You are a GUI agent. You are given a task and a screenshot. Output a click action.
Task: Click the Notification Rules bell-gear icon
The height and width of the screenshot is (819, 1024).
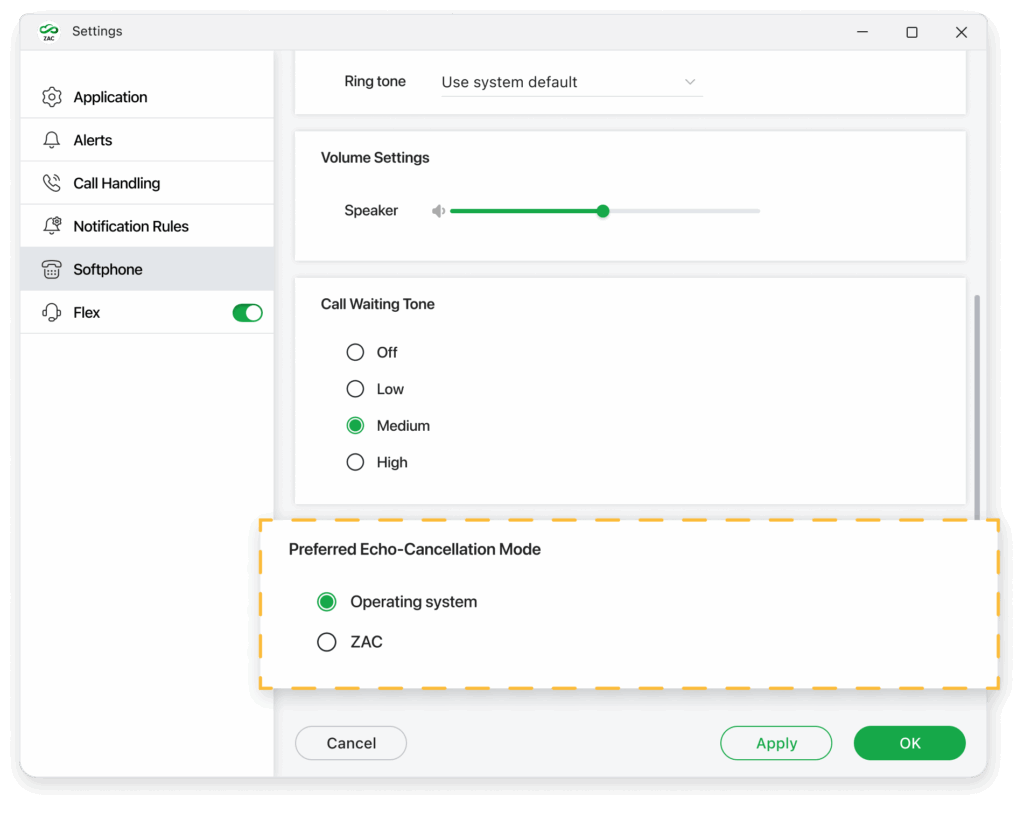52,226
